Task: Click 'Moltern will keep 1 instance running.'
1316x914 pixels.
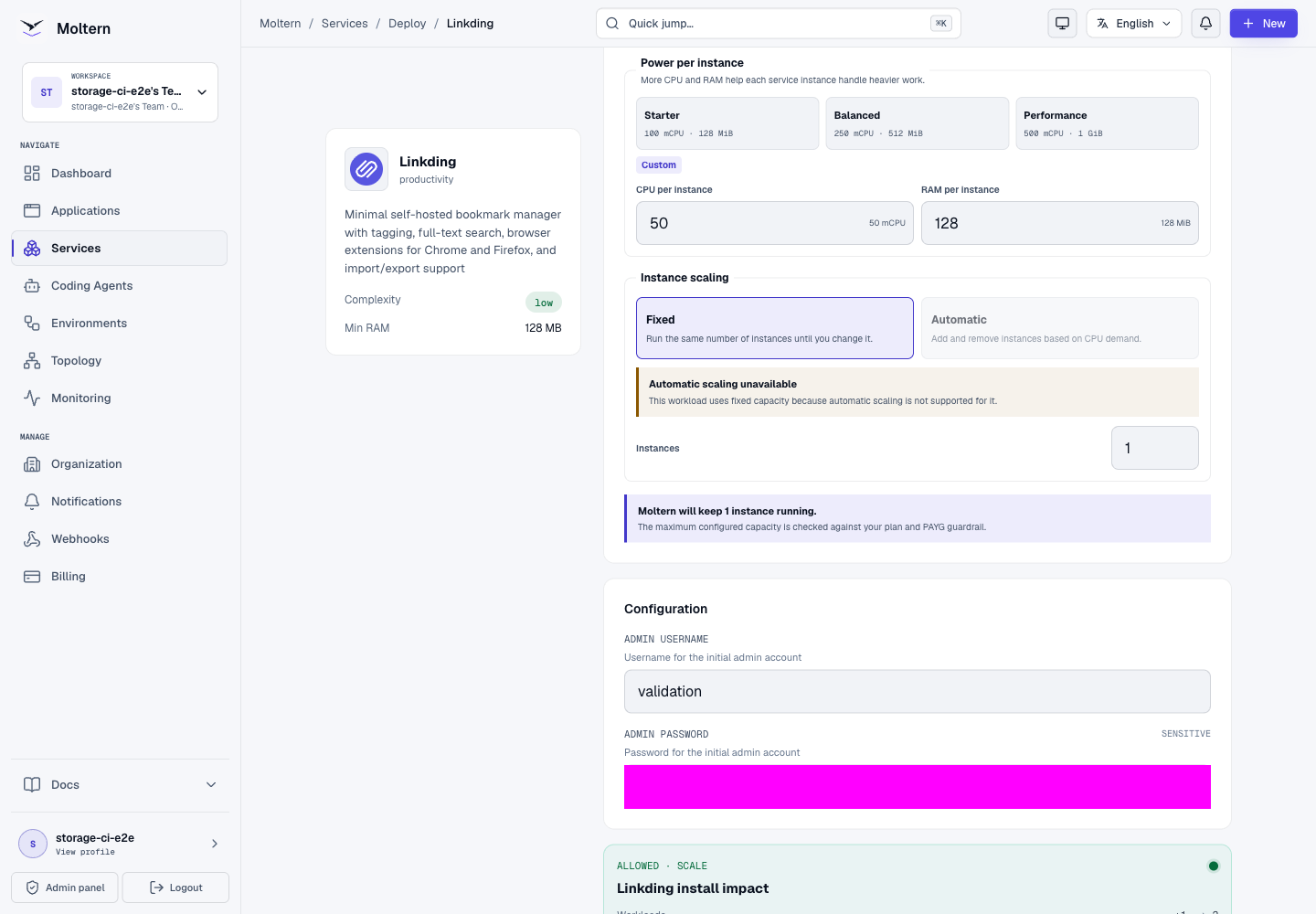Action: (x=727, y=511)
